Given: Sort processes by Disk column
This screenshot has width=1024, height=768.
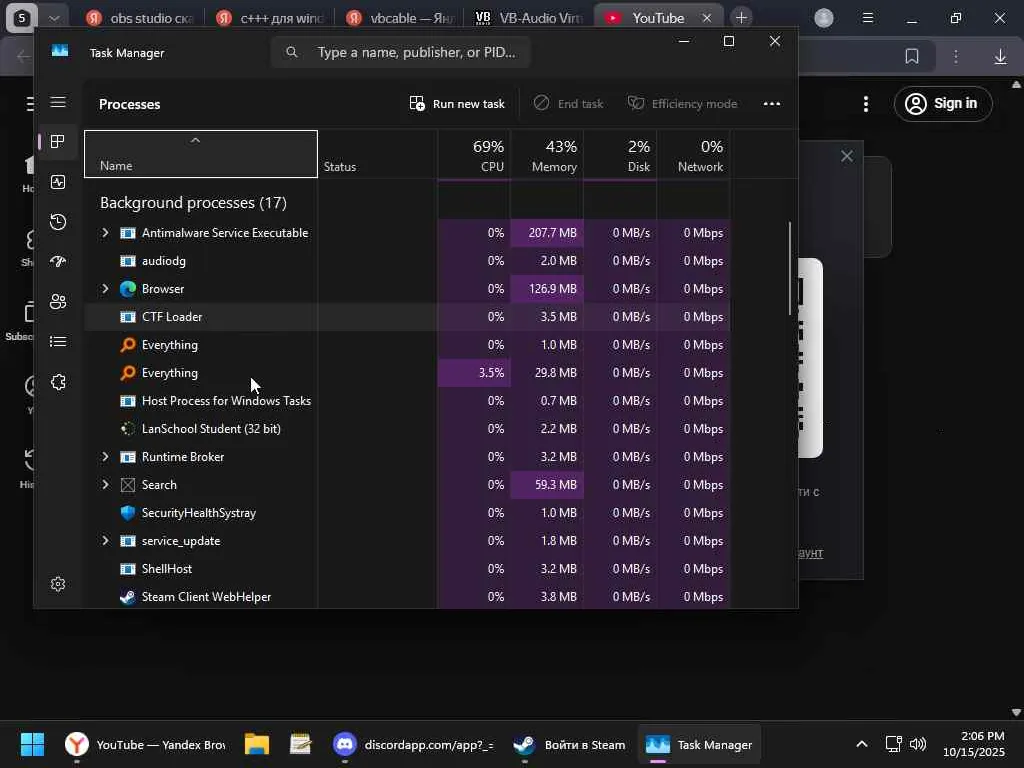Looking at the screenshot, I should pyautogui.click(x=620, y=154).
